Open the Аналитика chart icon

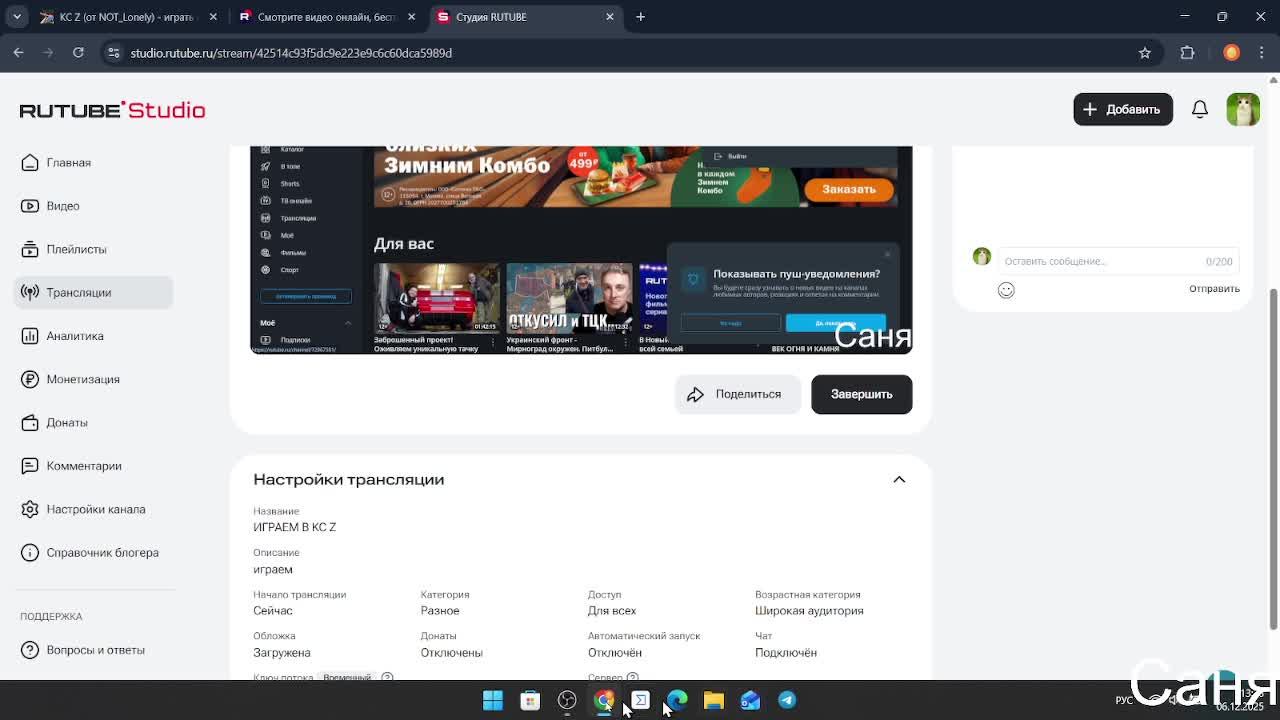click(x=30, y=336)
